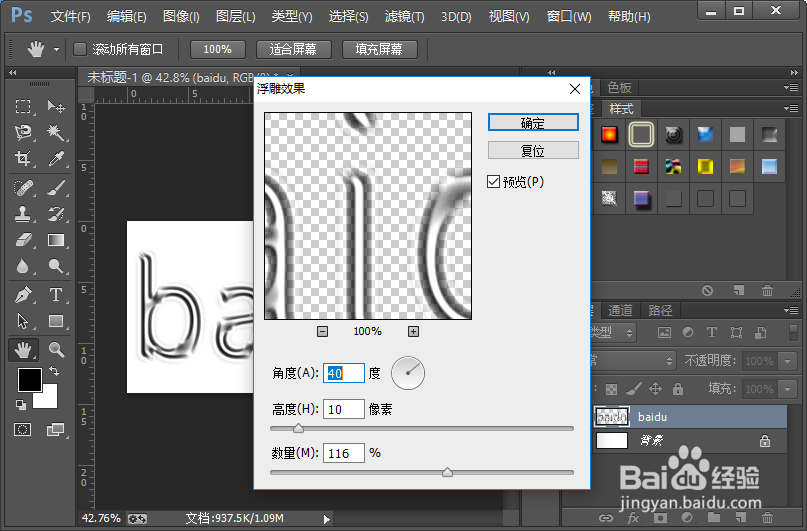Image resolution: width=807 pixels, height=531 pixels.
Task: Select the Clone Stamp tool
Action: point(23,214)
